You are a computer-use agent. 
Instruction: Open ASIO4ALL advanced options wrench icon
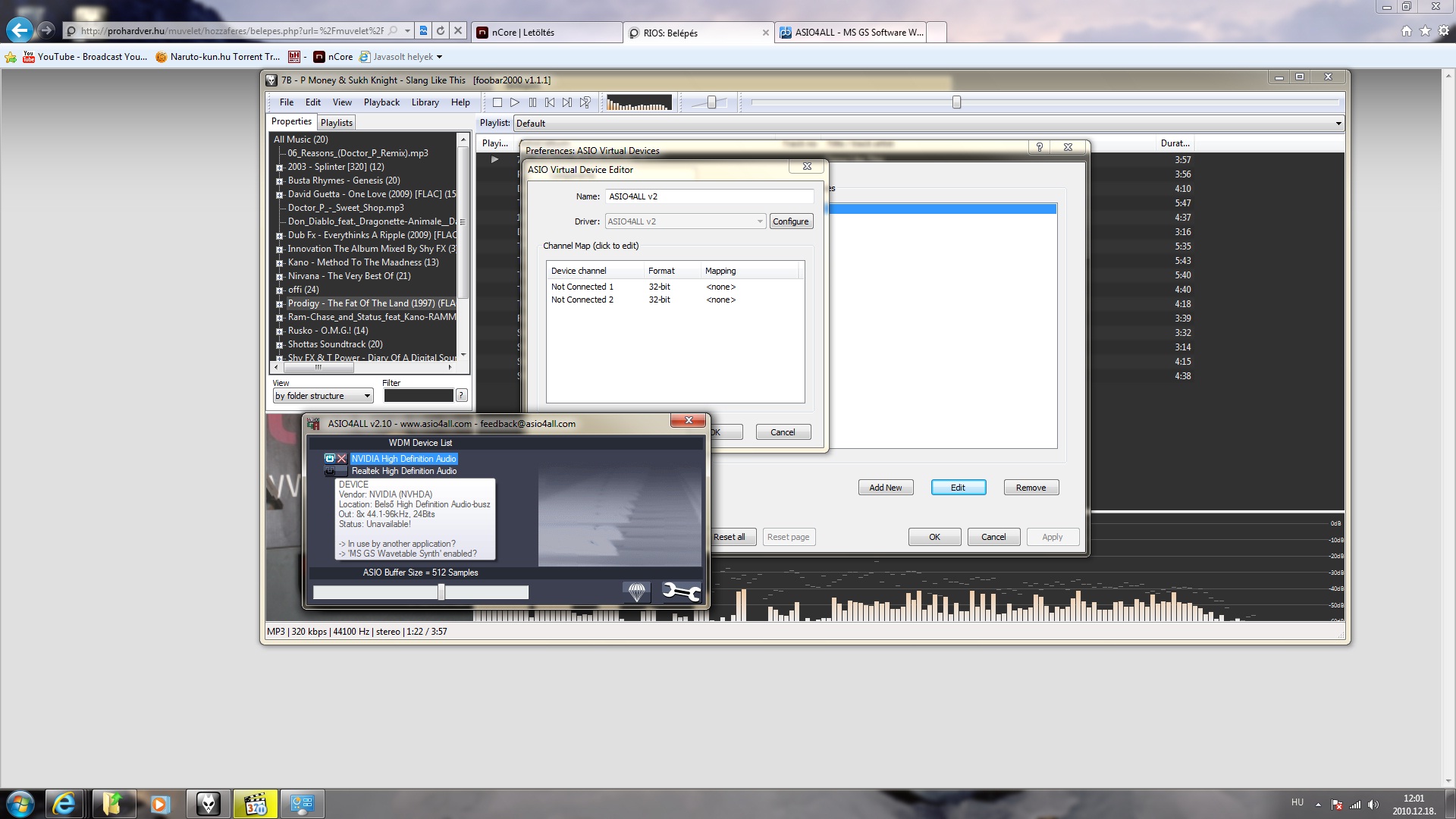(680, 591)
